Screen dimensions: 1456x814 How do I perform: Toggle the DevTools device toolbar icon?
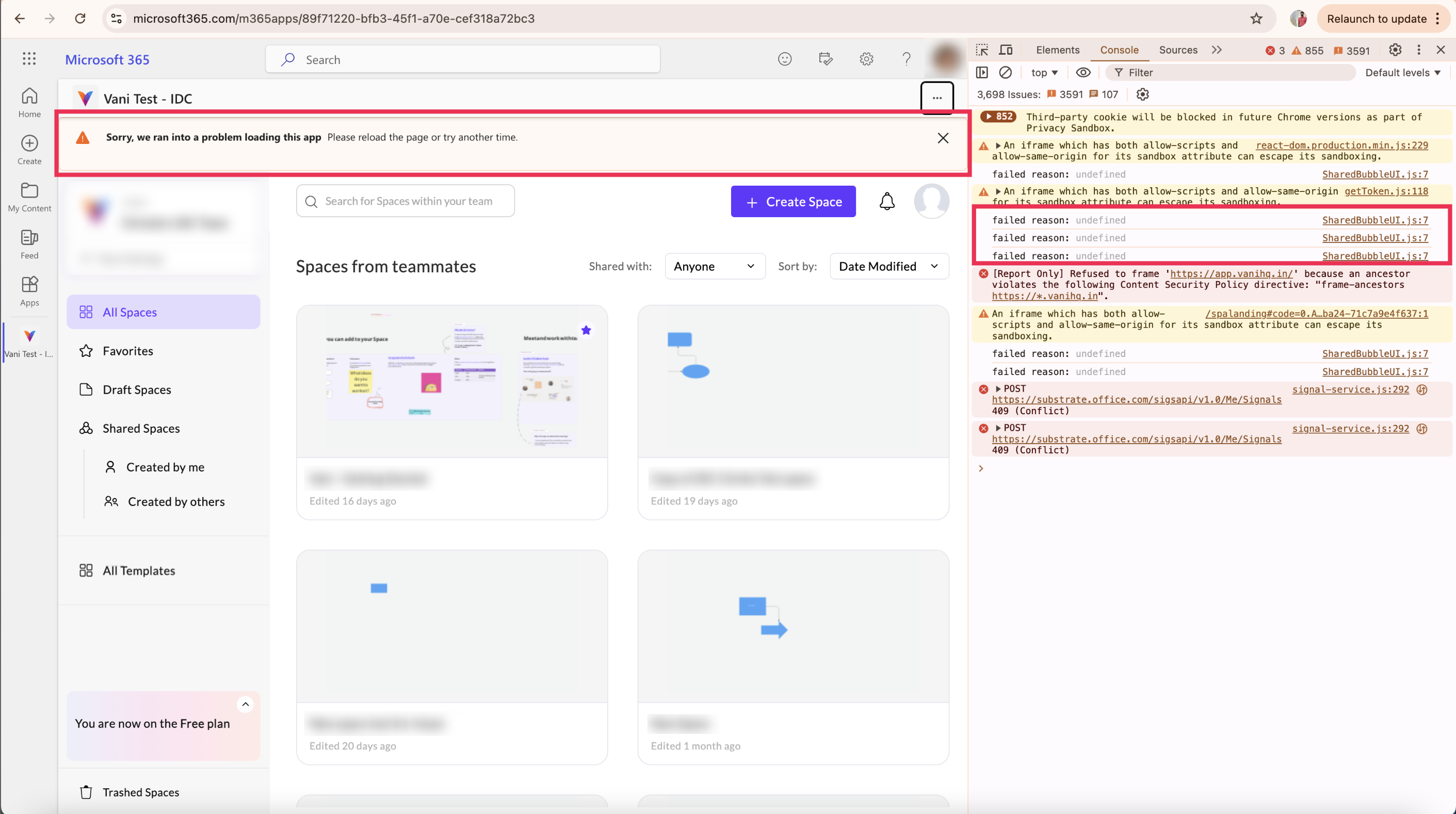click(1006, 50)
